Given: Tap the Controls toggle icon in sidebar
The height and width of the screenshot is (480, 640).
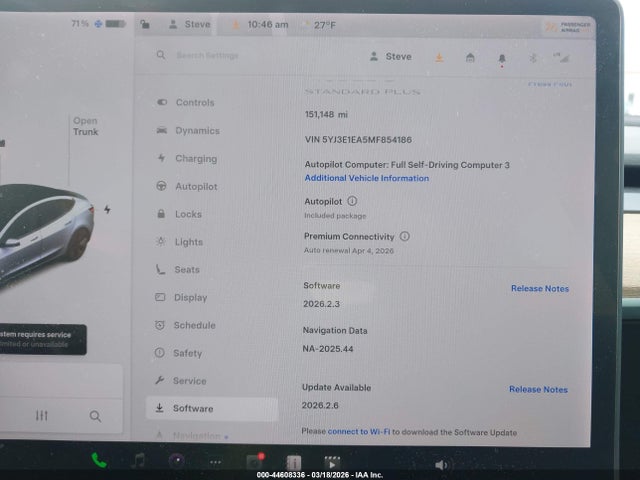Looking at the screenshot, I should tap(162, 102).
